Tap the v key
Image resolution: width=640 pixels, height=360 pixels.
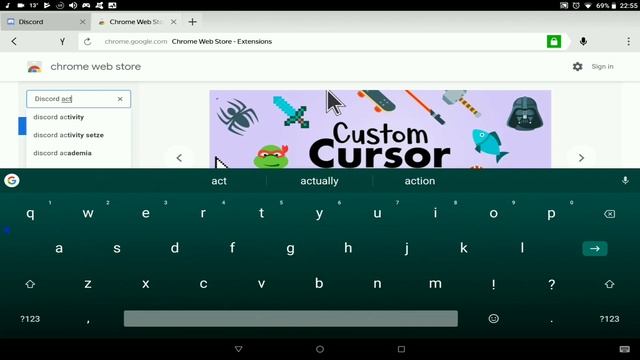point(261,284)
